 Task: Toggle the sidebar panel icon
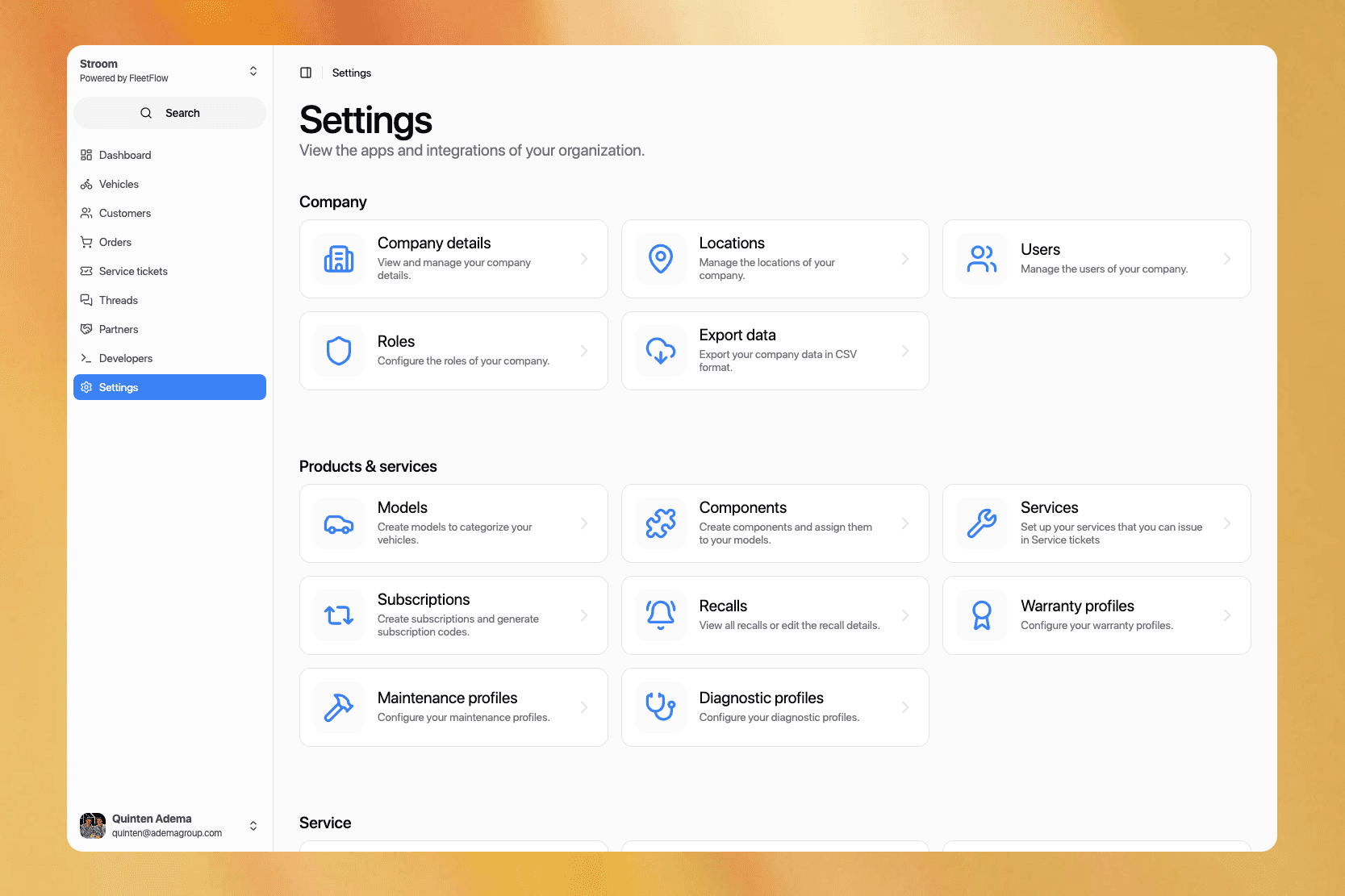(306, 73)
